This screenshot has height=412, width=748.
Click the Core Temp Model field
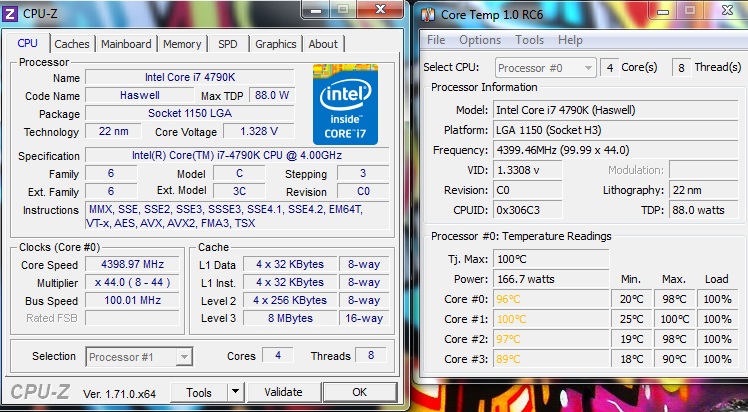(x=615, y=110)
